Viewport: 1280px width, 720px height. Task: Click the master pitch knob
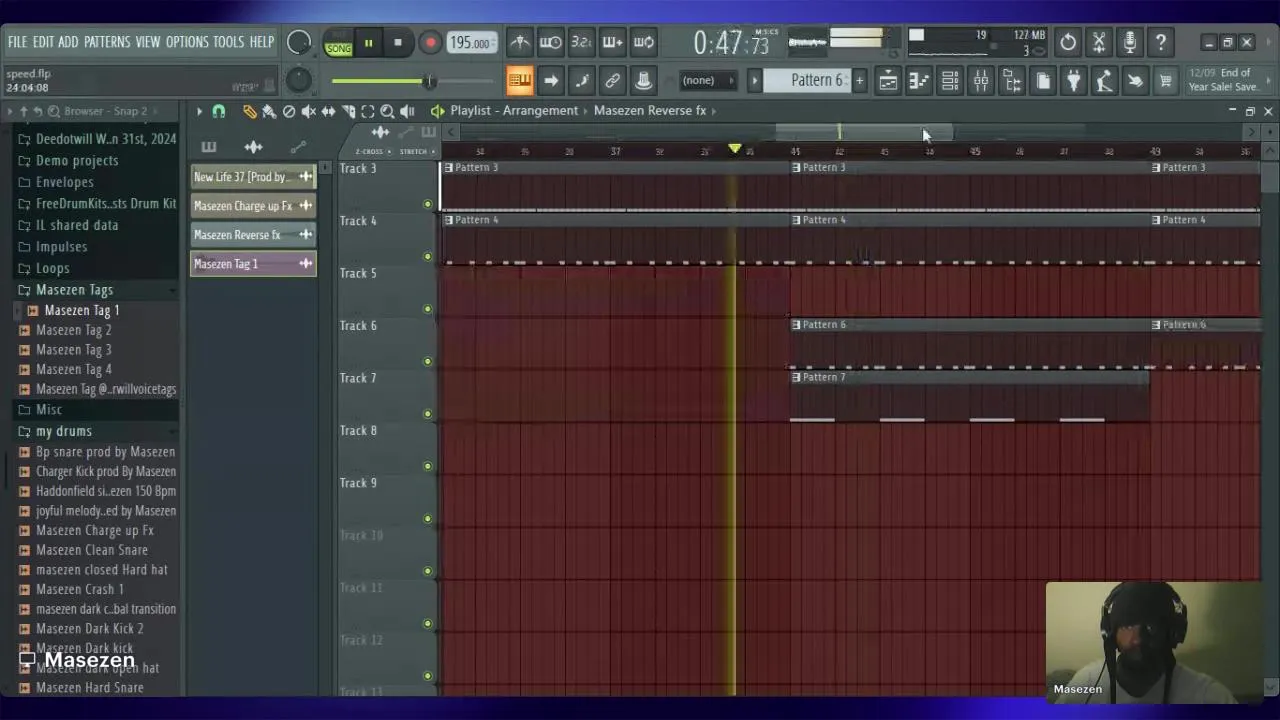click(298, 81)
